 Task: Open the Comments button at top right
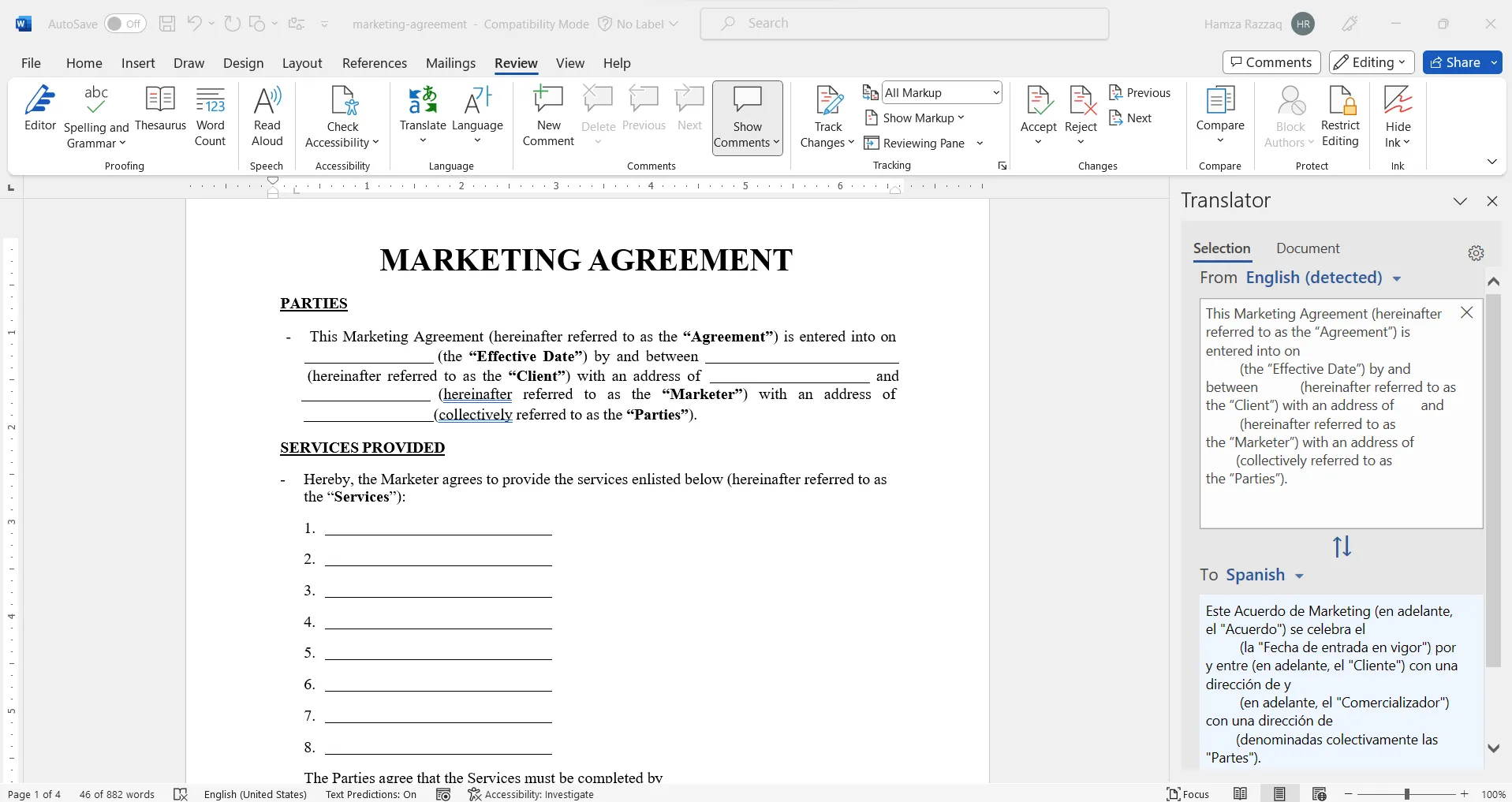pyautogui.click(x=1271, y=62)
